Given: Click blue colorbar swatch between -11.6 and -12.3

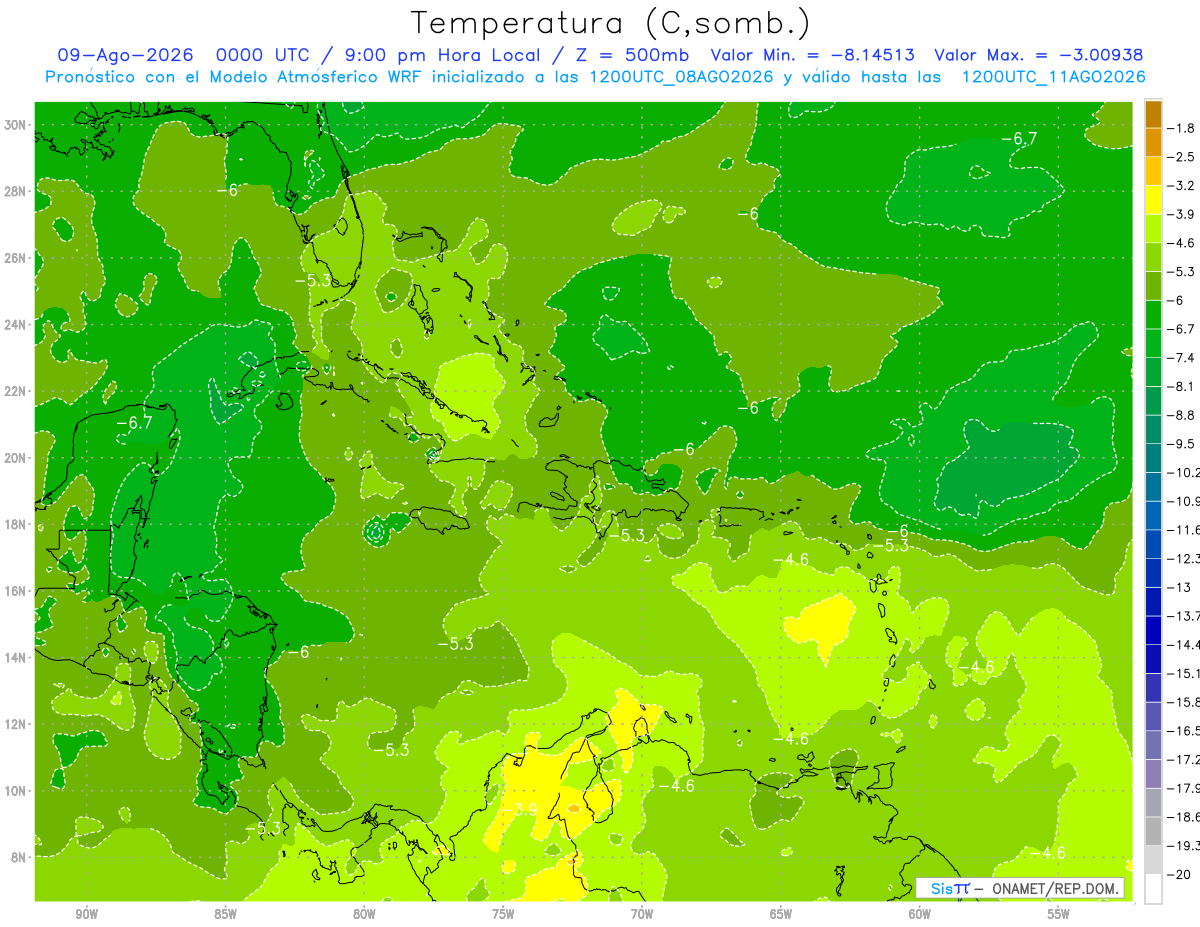Looking at the screenshot, I should [x=1153, y=544].
